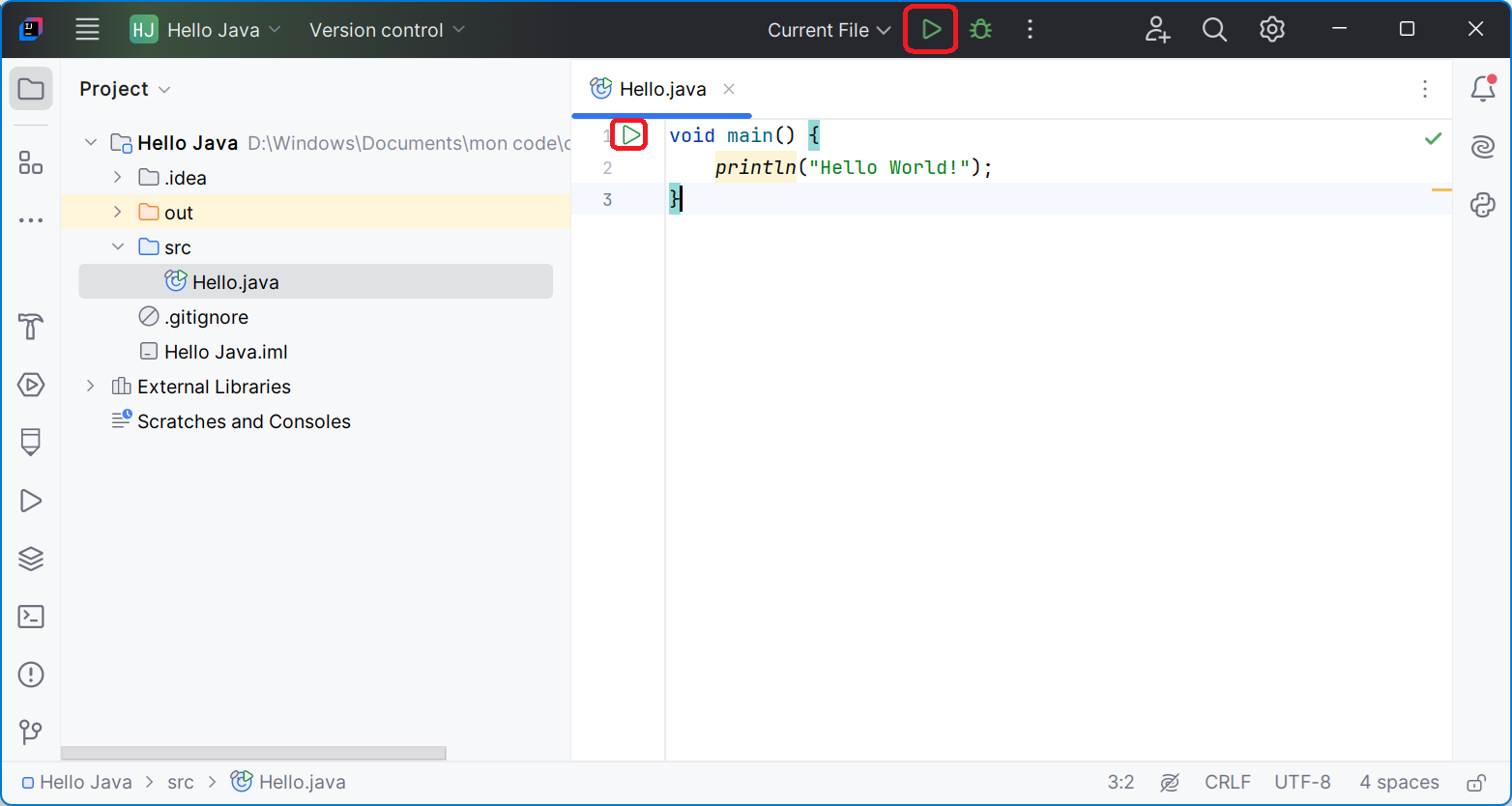The width and height of the screenshot is (1512, 806).
Task: Toggle the file read-only lock icon
Action: tap(1475, 782)
